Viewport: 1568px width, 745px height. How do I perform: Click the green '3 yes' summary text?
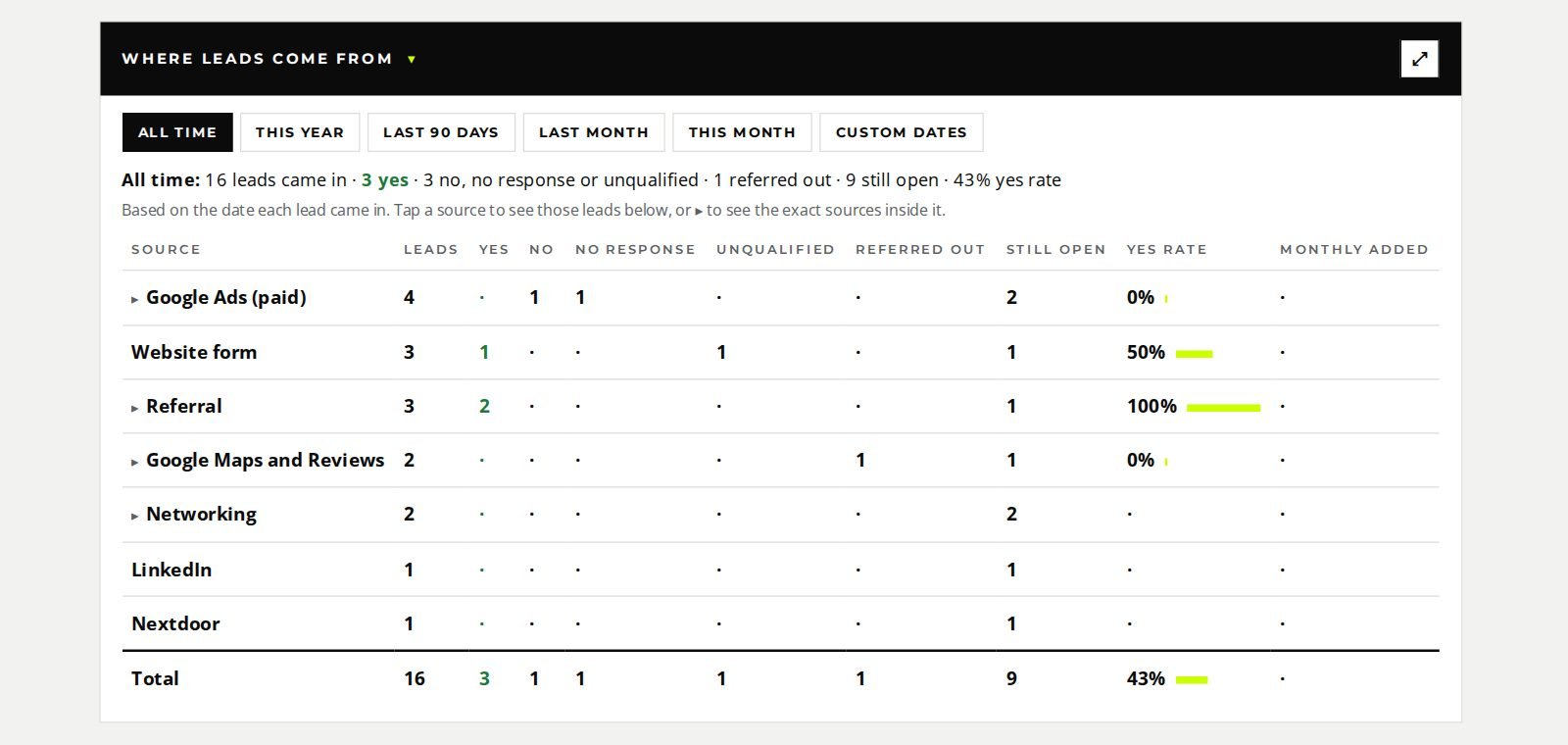[385, 179]
